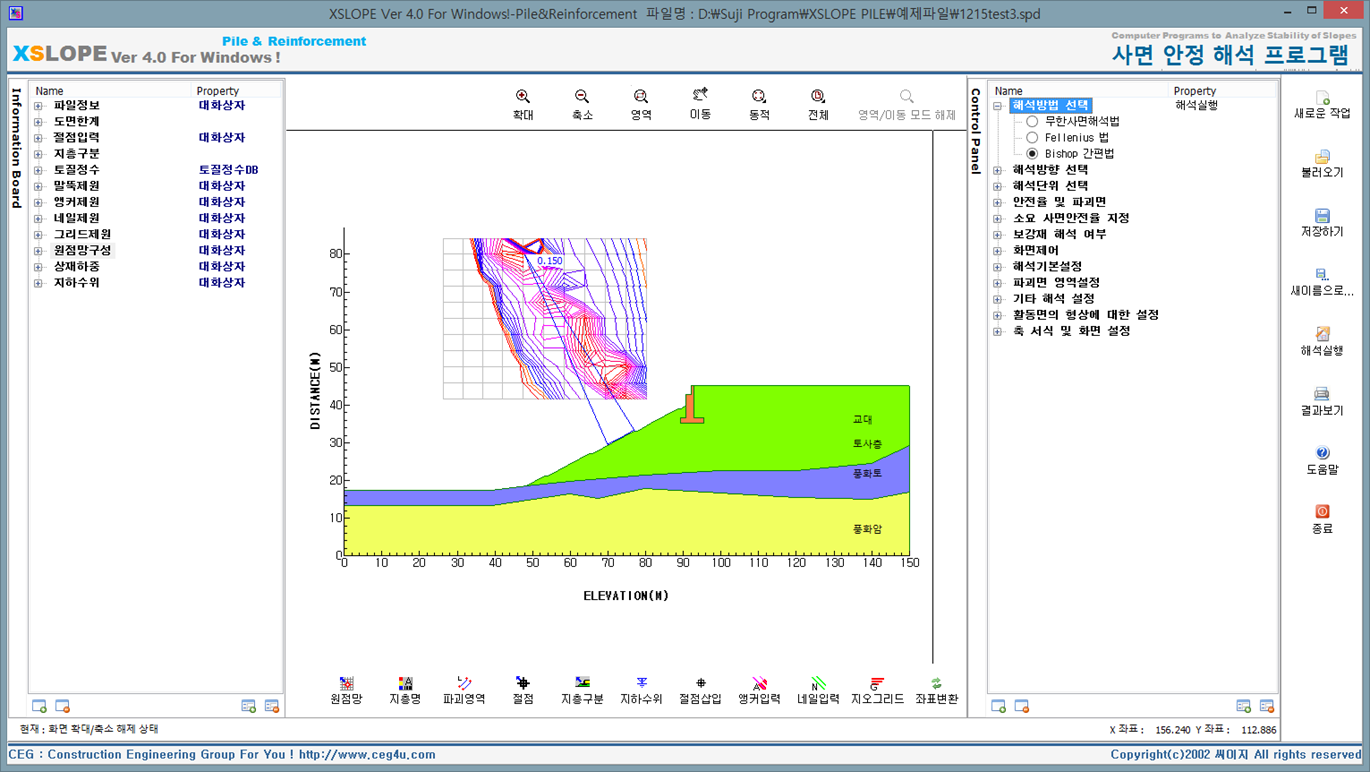The image size is (1370, 772).
Task: Start 새로운 작업 new job
Action: click(x=1322, y=105)
